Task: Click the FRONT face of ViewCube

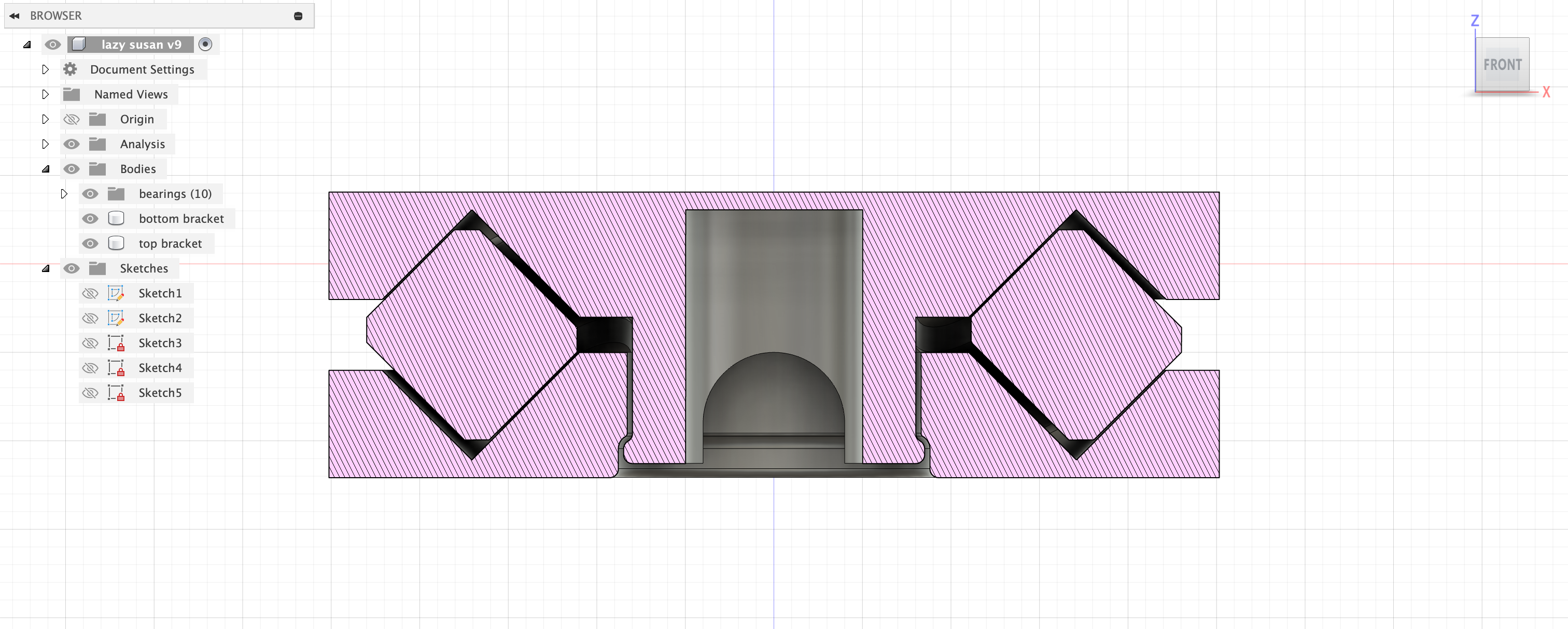Action: 1502,64
